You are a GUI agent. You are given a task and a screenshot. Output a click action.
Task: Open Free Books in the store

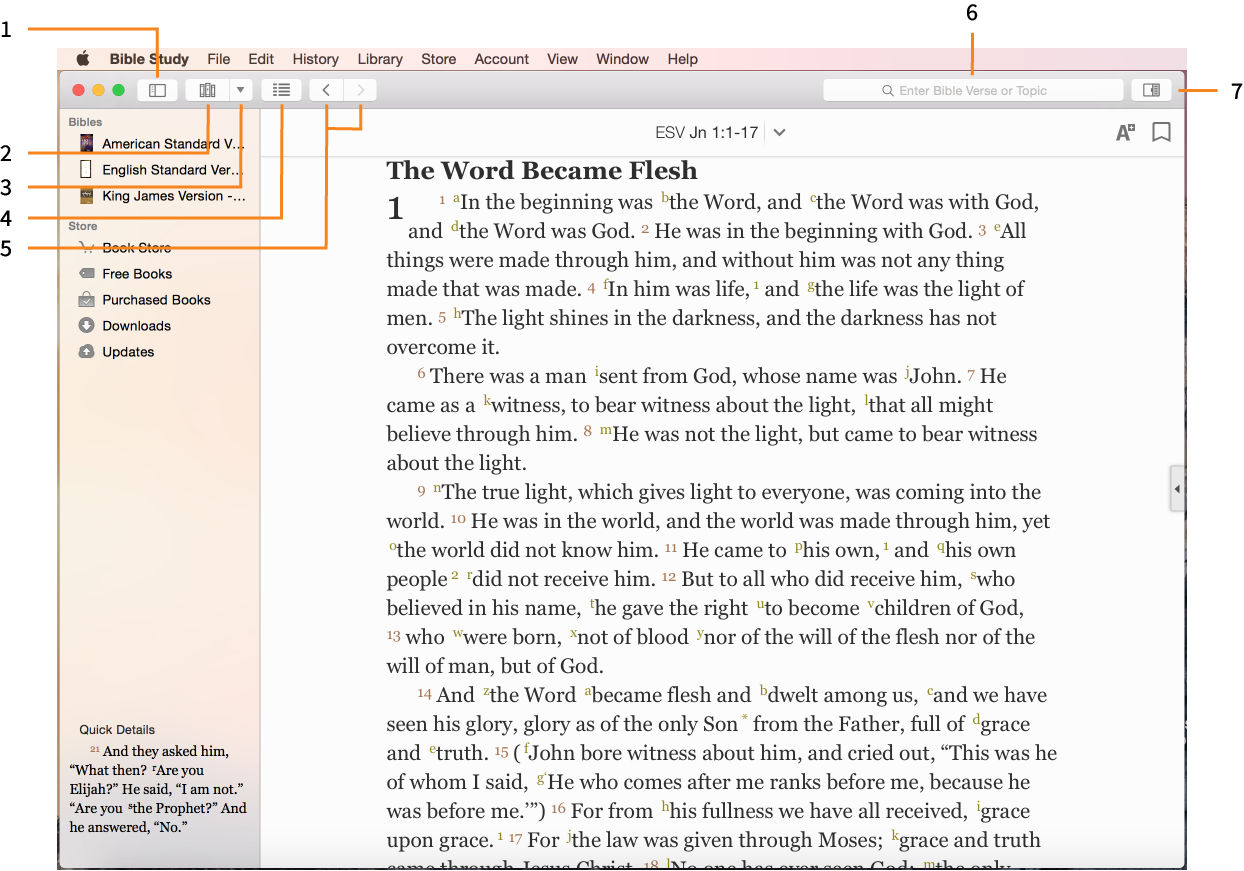tap(137, 274)
